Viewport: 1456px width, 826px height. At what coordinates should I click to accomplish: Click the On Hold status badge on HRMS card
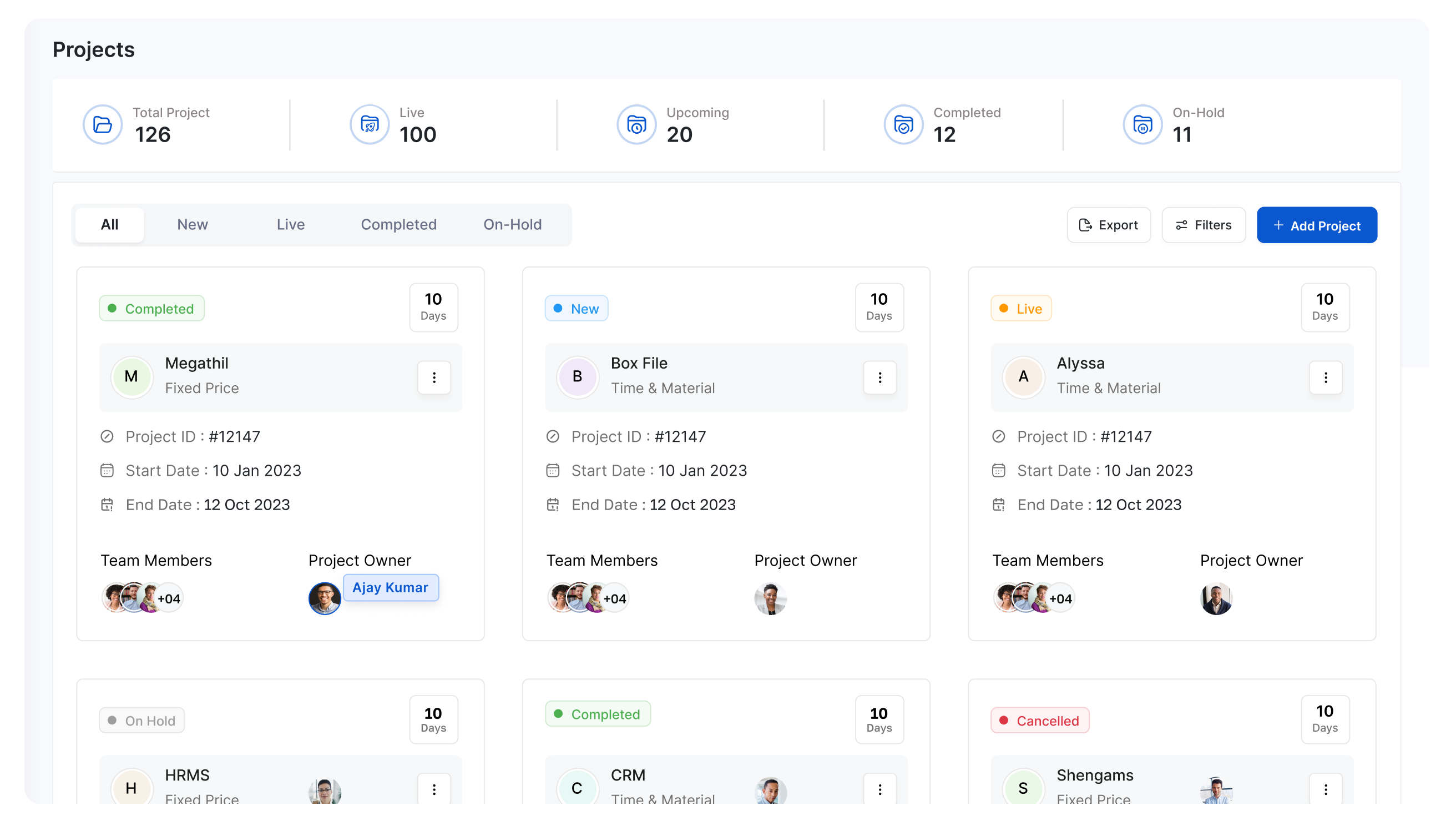click(141, 721)
